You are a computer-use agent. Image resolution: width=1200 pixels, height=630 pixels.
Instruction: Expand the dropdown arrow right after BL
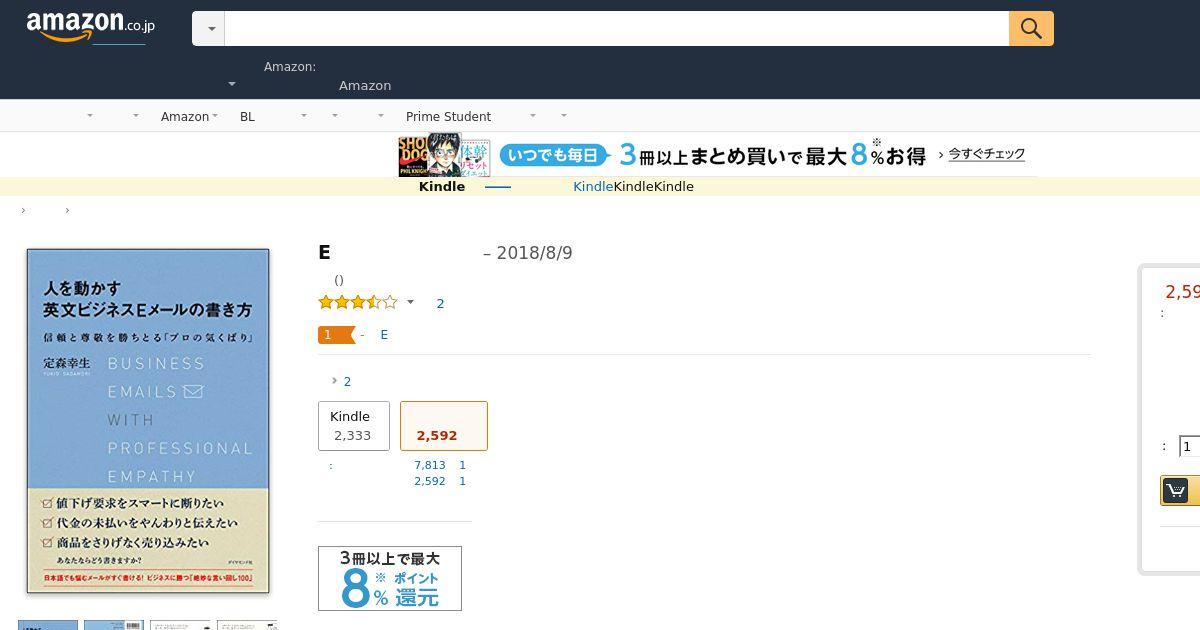click(x=304, y=116)
